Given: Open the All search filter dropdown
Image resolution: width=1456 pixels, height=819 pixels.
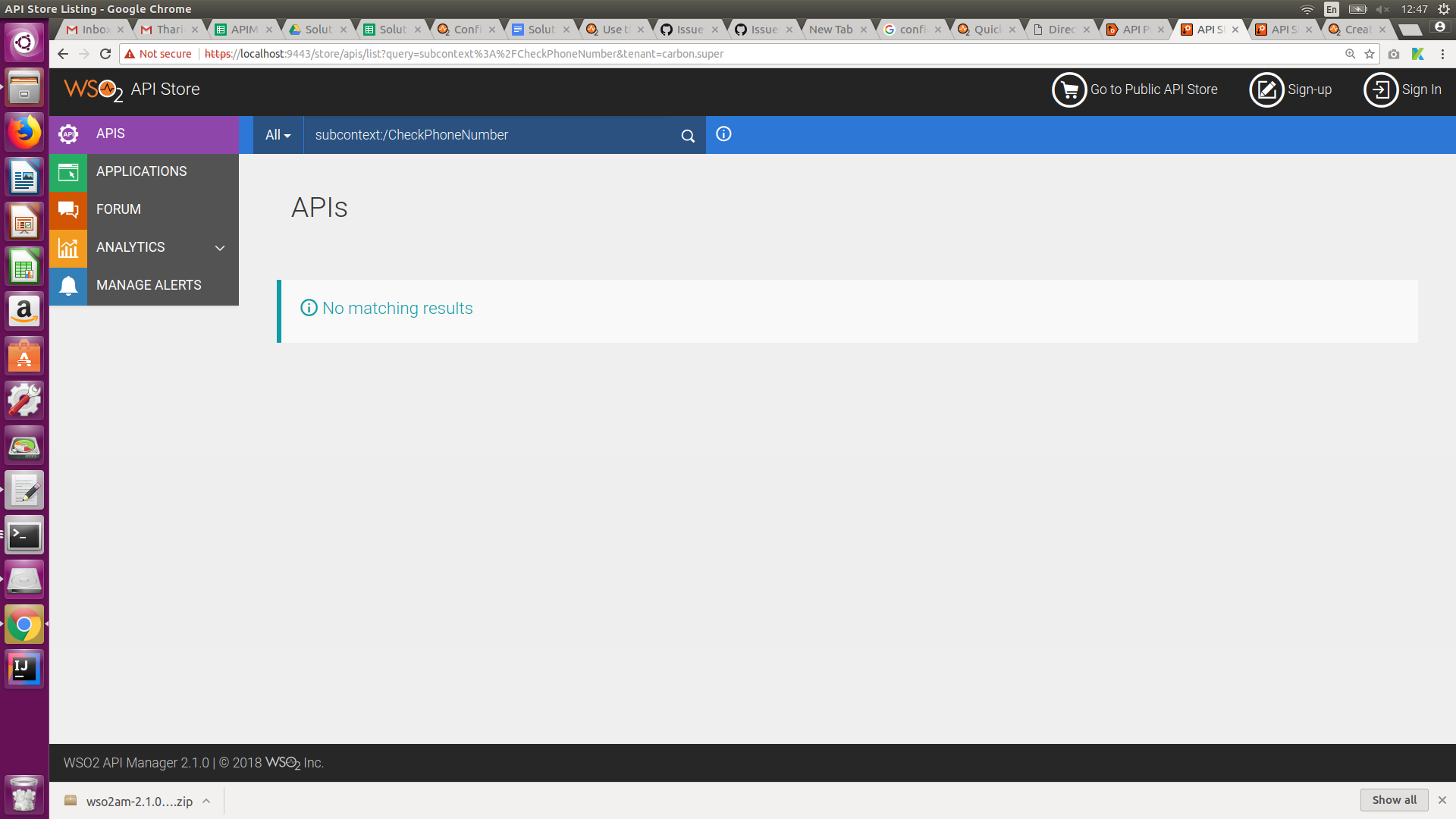Looking at the screenshot, I should click(278, 134).
